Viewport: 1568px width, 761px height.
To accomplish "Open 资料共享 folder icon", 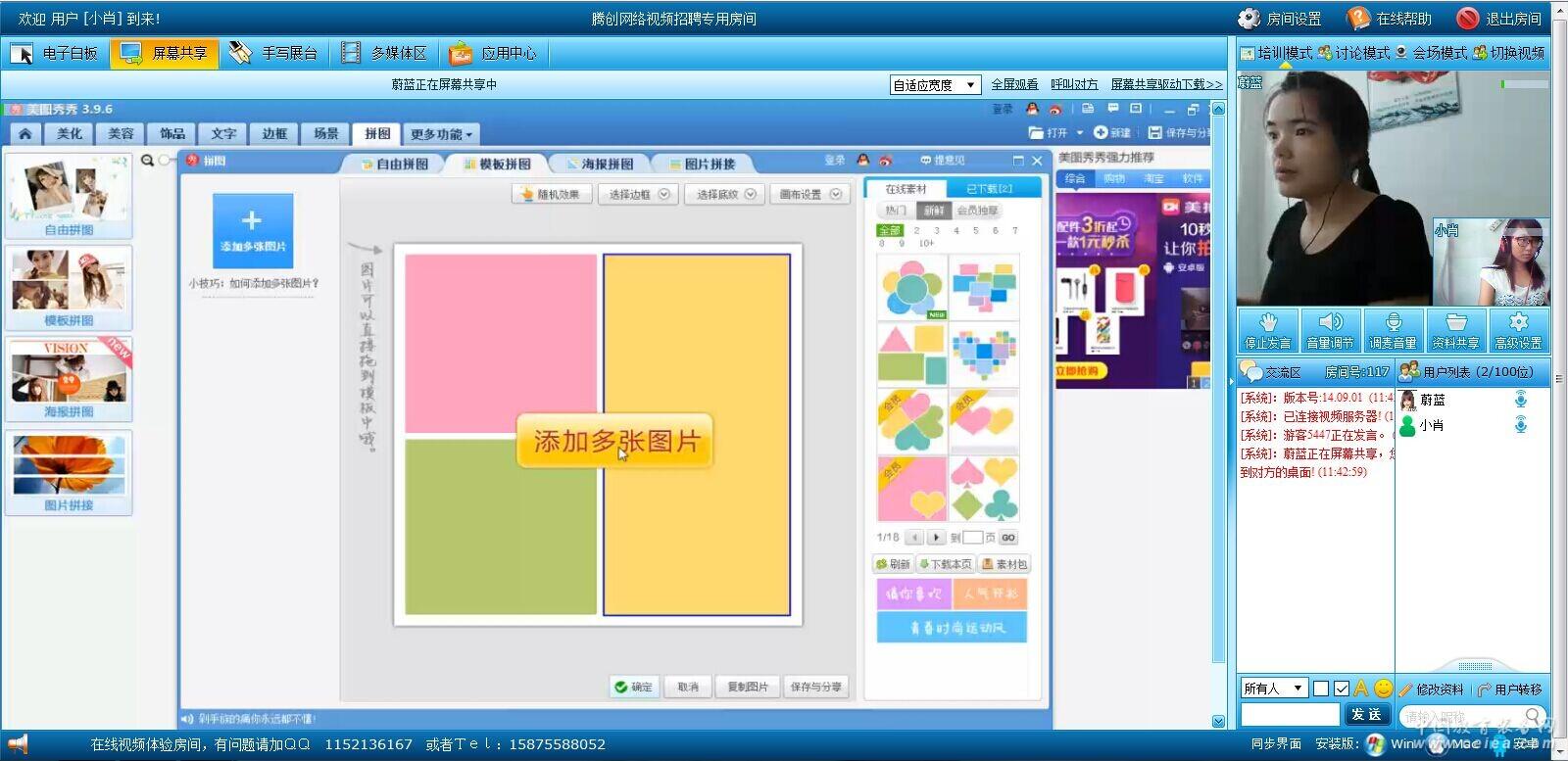I will coord(1455,323).
